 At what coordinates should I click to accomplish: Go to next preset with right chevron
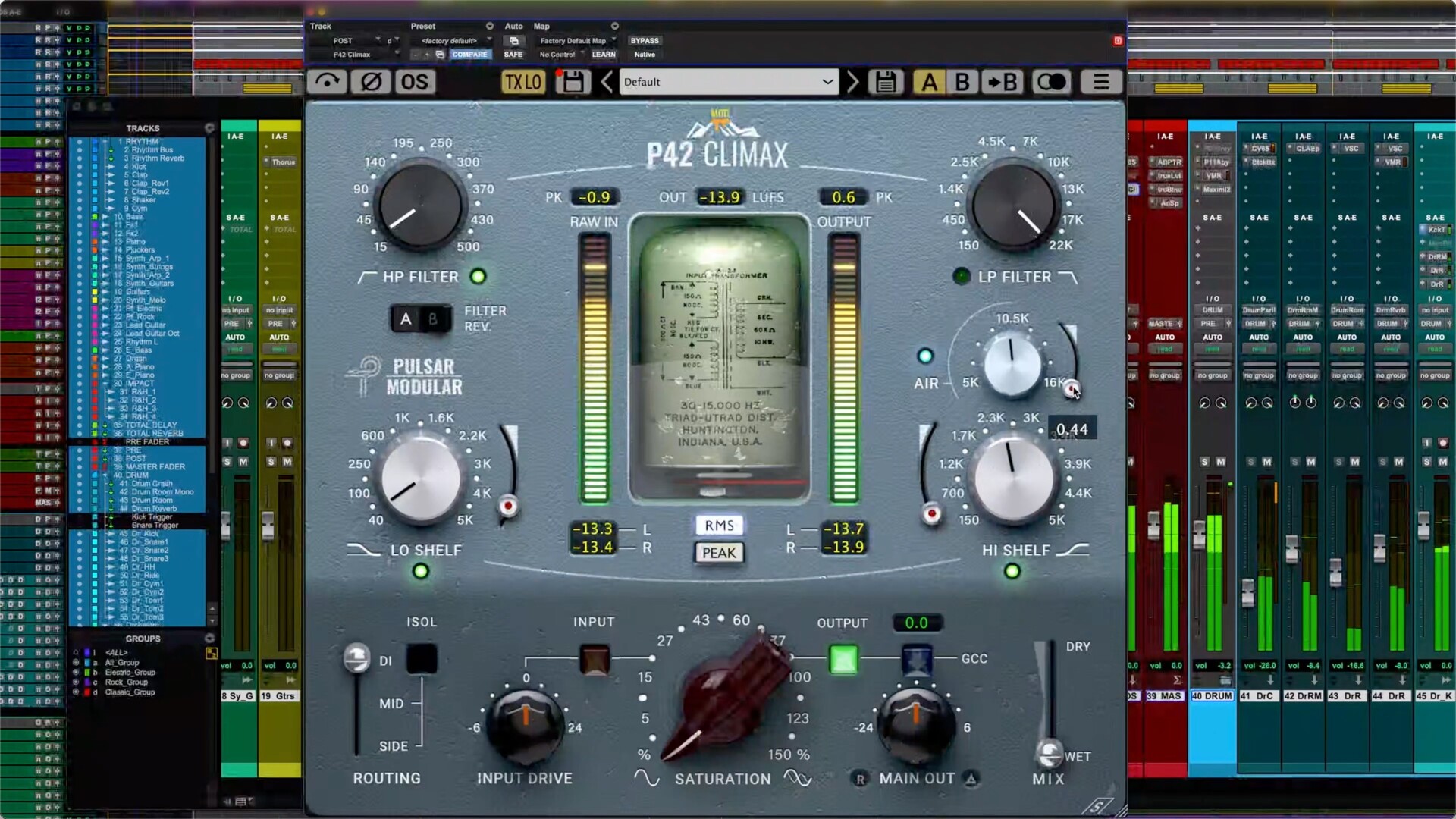coord(852,81)
